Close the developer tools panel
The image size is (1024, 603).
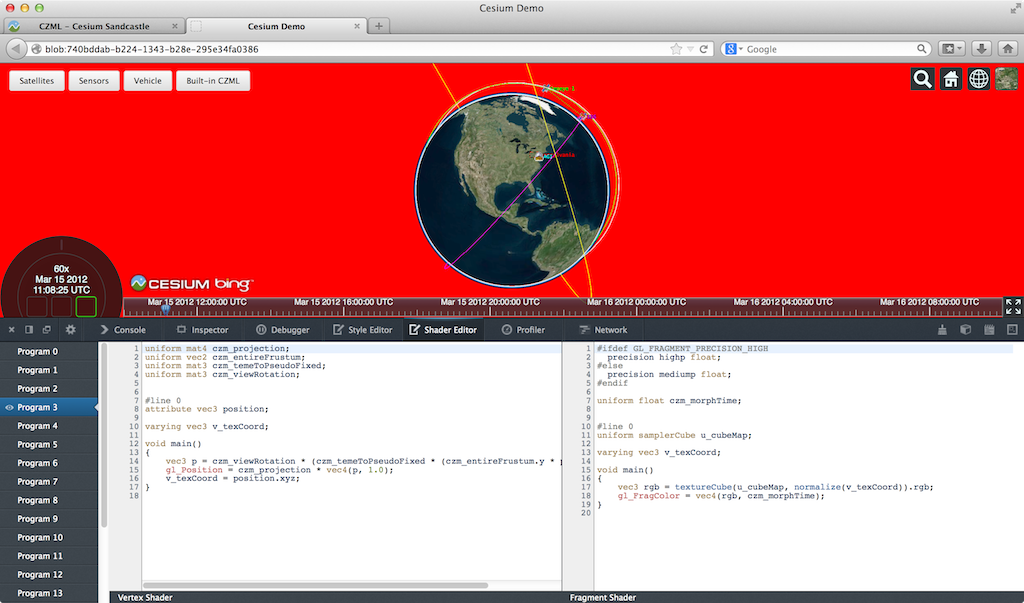click(x=12, y=330)
